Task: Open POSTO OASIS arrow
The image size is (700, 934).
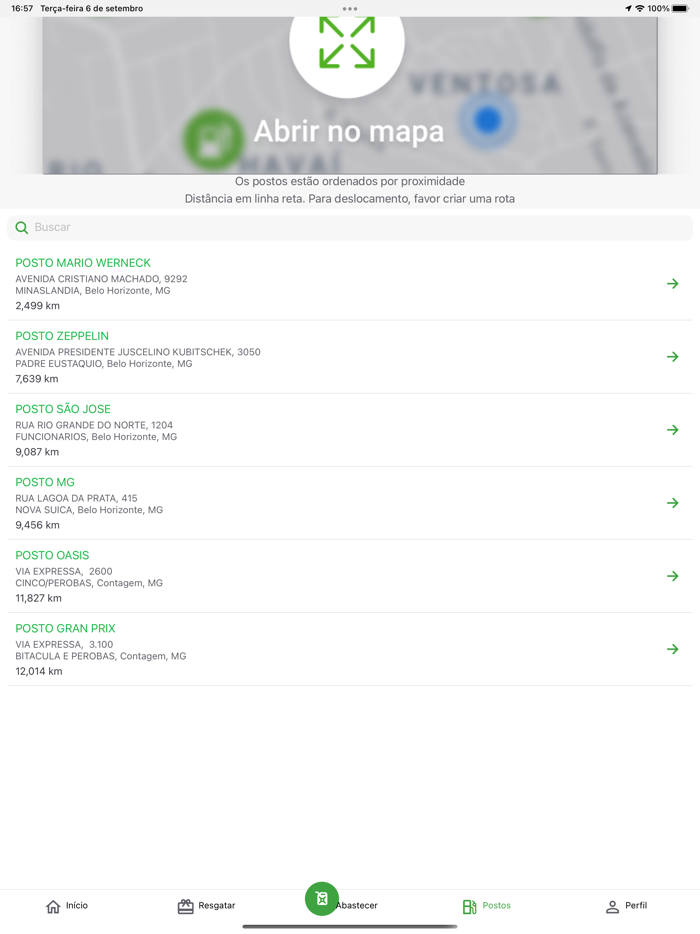Action: (673, 576)
